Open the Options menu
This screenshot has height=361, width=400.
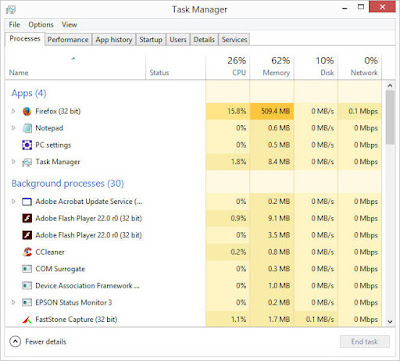41,25
